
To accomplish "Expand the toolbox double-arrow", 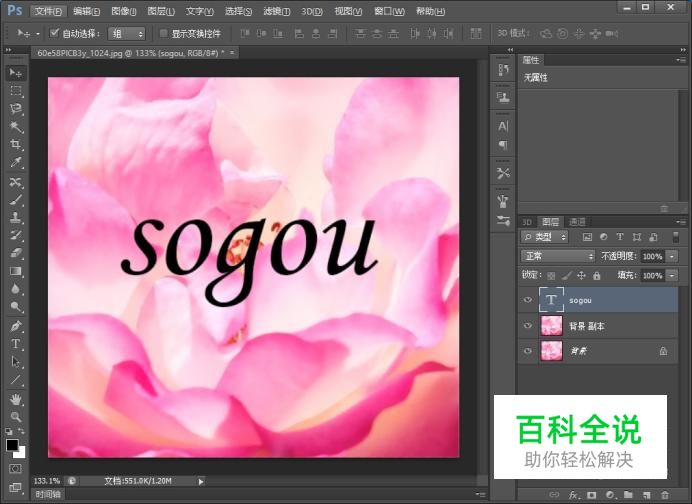I will (8, 50).
